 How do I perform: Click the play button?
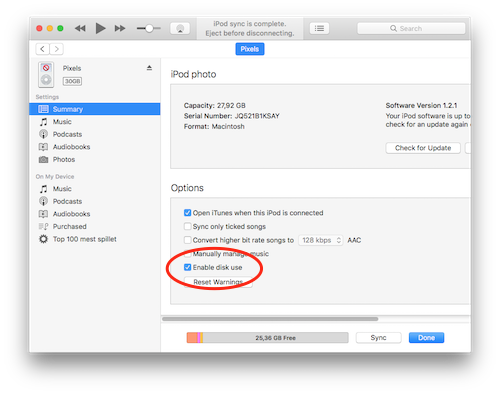(100, 28)
